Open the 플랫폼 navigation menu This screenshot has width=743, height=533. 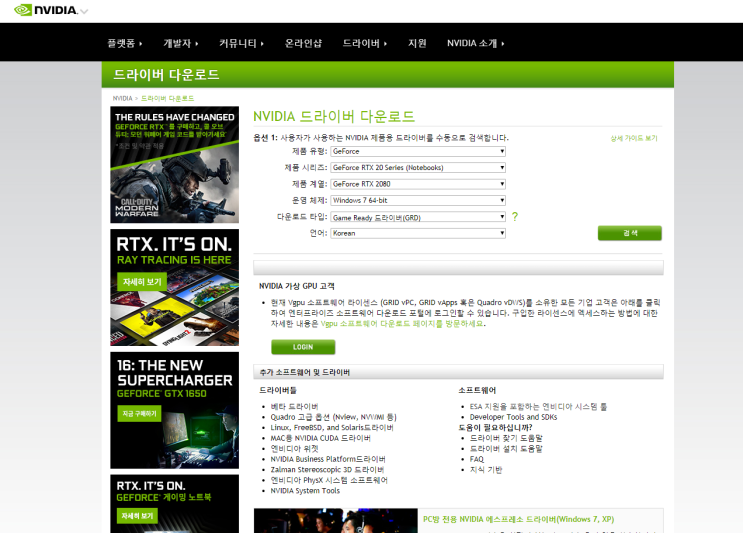click(x=125, y=43)
